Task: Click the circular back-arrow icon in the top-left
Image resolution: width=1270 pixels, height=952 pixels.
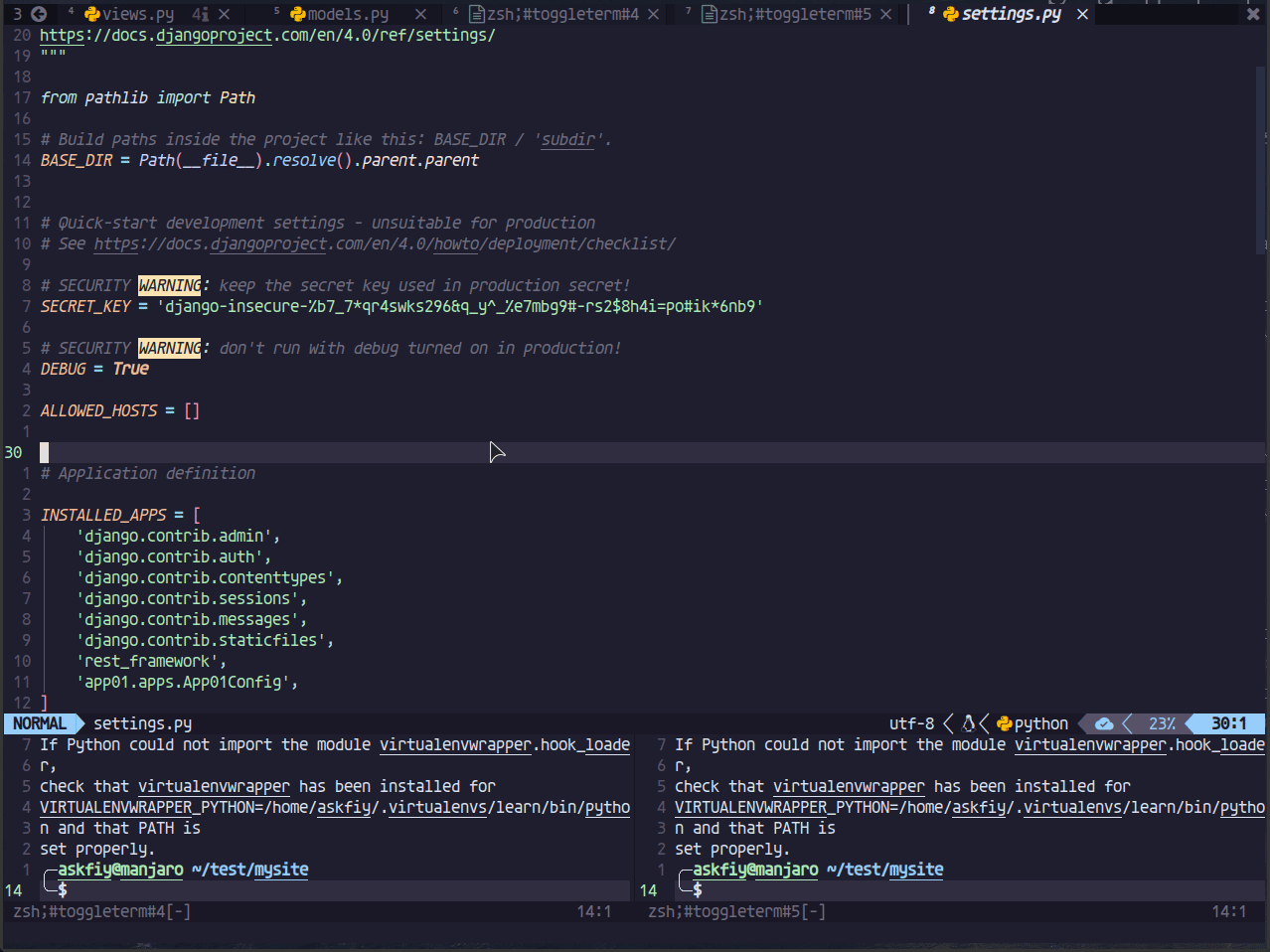Action: (37, 14)
